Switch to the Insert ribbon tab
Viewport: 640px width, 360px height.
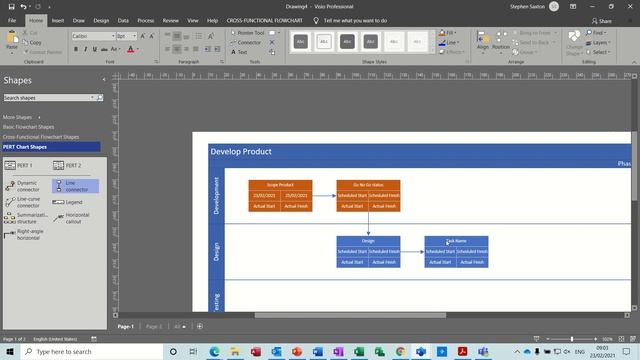pyautogui.click(x=58, y=20)
